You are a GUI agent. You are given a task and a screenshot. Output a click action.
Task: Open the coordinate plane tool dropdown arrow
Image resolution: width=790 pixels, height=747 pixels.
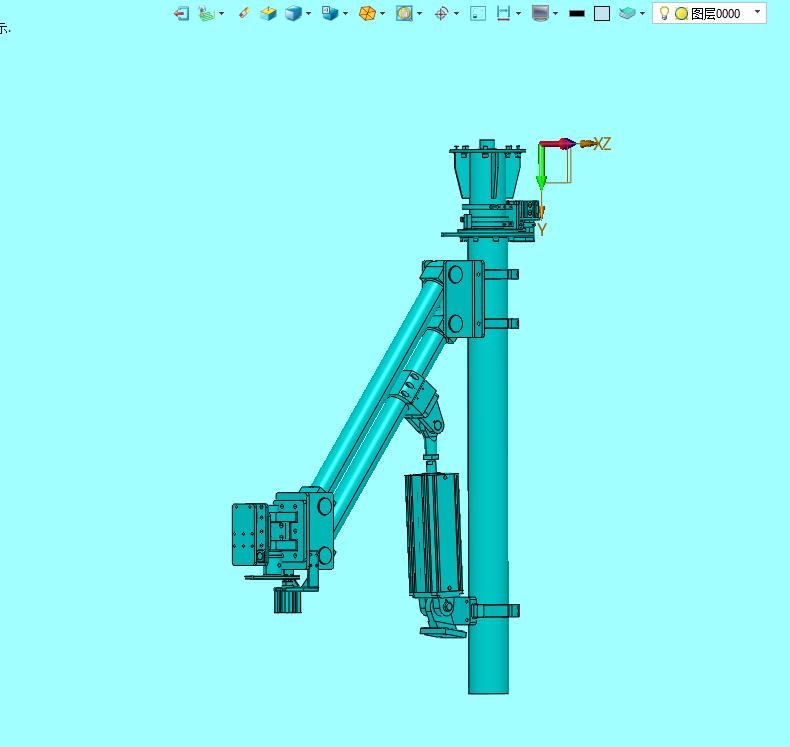click(x=221, y=14)
